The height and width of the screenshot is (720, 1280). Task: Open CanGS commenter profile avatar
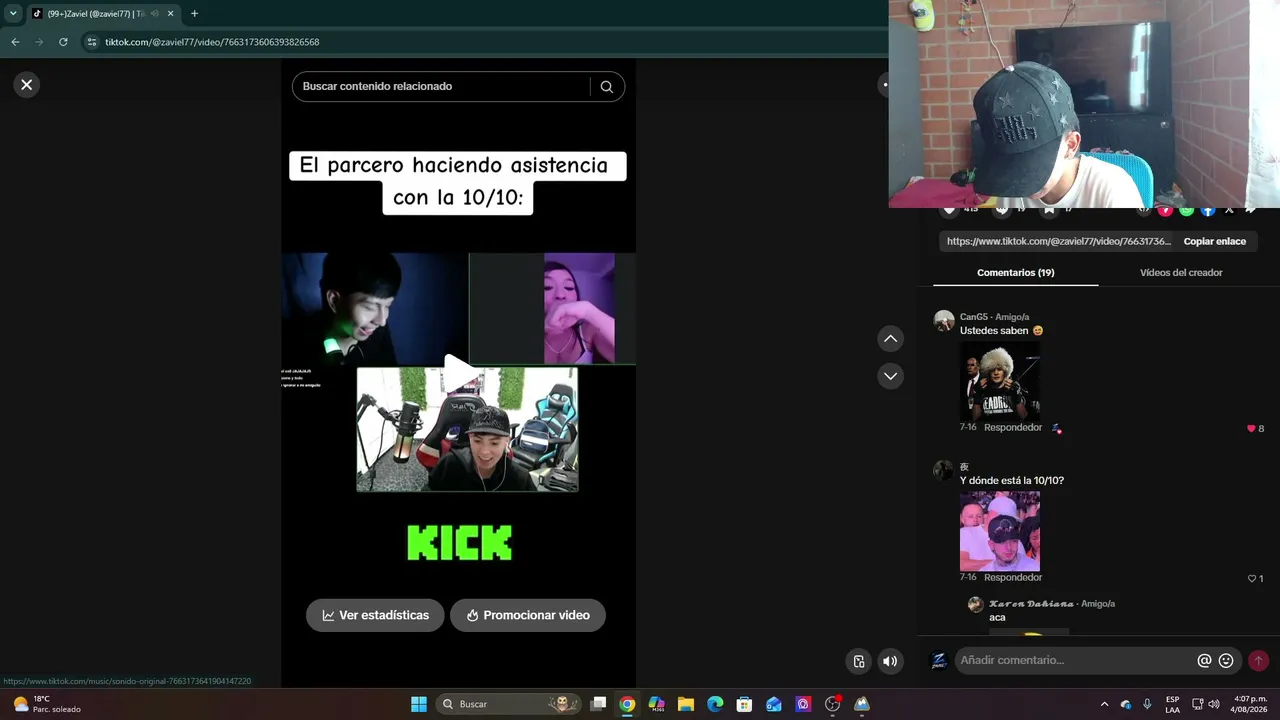[944, 320]
